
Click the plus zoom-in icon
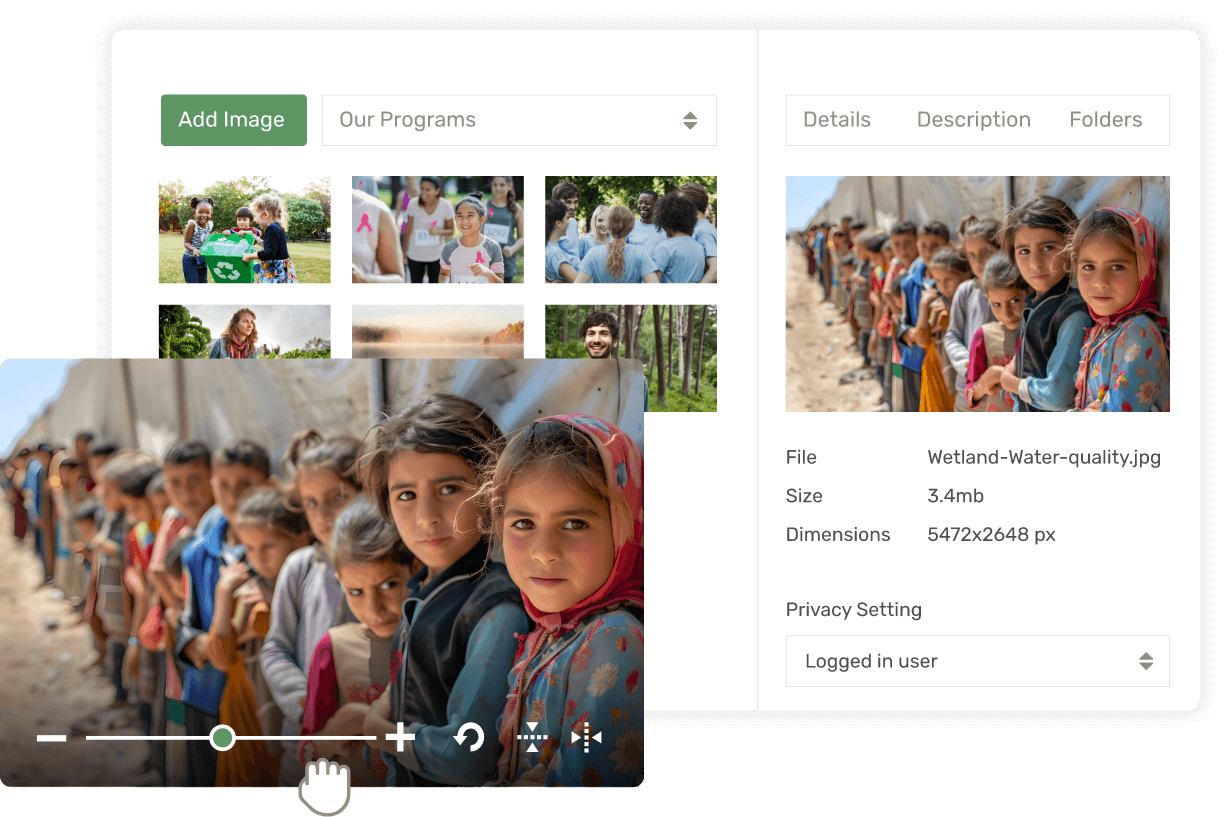click(x=400, y=739)
